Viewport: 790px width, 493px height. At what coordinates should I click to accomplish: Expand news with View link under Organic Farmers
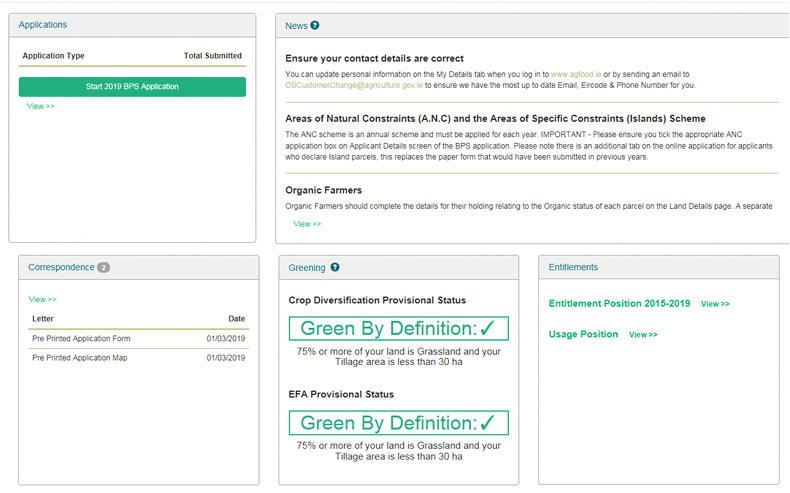pos(307,224)
